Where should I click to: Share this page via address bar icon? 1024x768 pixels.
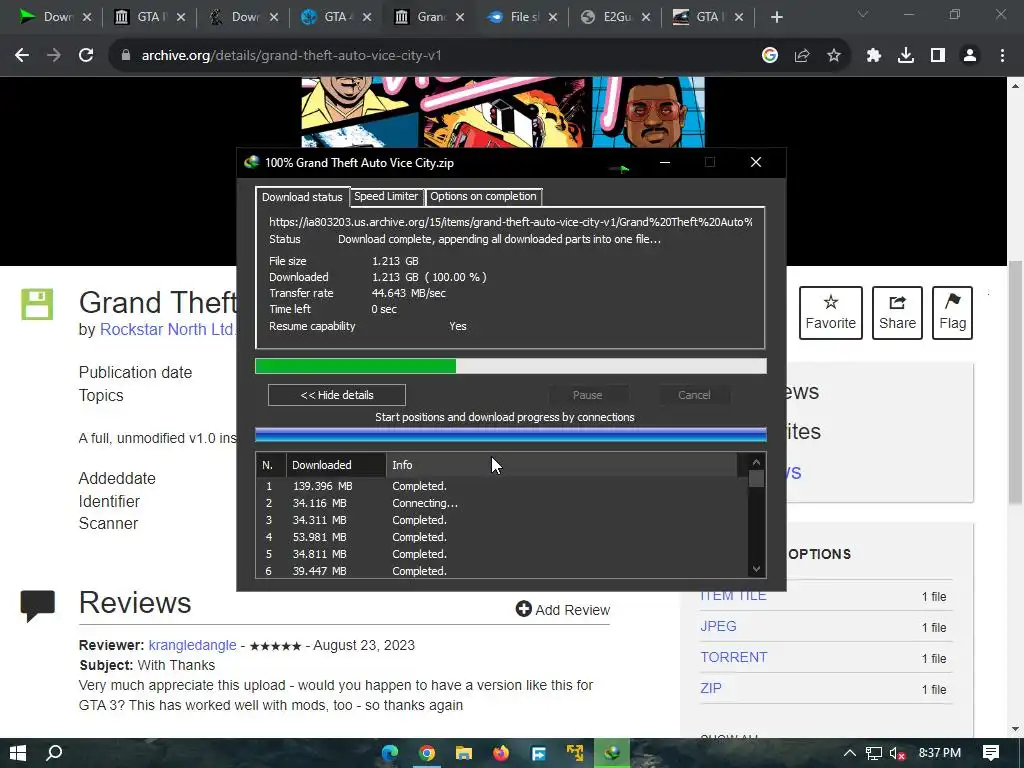point(802,56)
